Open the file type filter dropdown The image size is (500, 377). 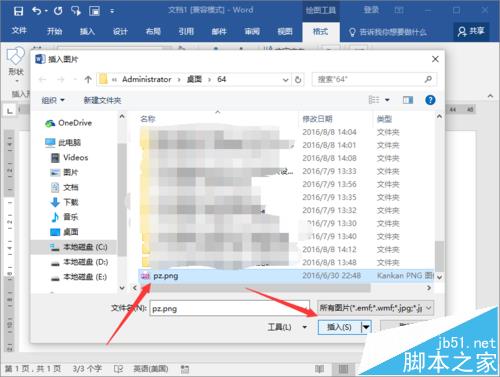(x=375, y=308)
